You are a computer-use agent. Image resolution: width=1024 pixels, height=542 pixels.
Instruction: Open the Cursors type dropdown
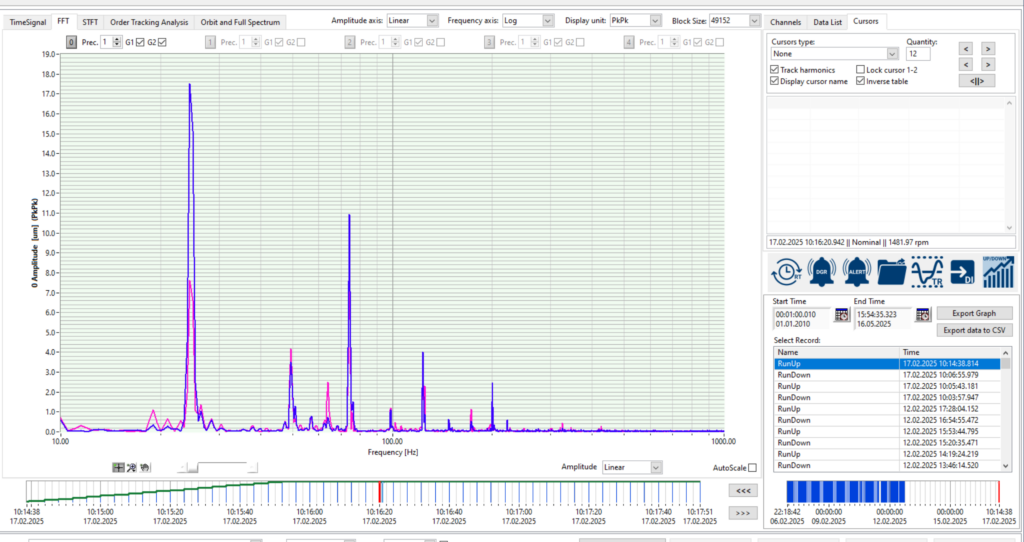(835, 54)
